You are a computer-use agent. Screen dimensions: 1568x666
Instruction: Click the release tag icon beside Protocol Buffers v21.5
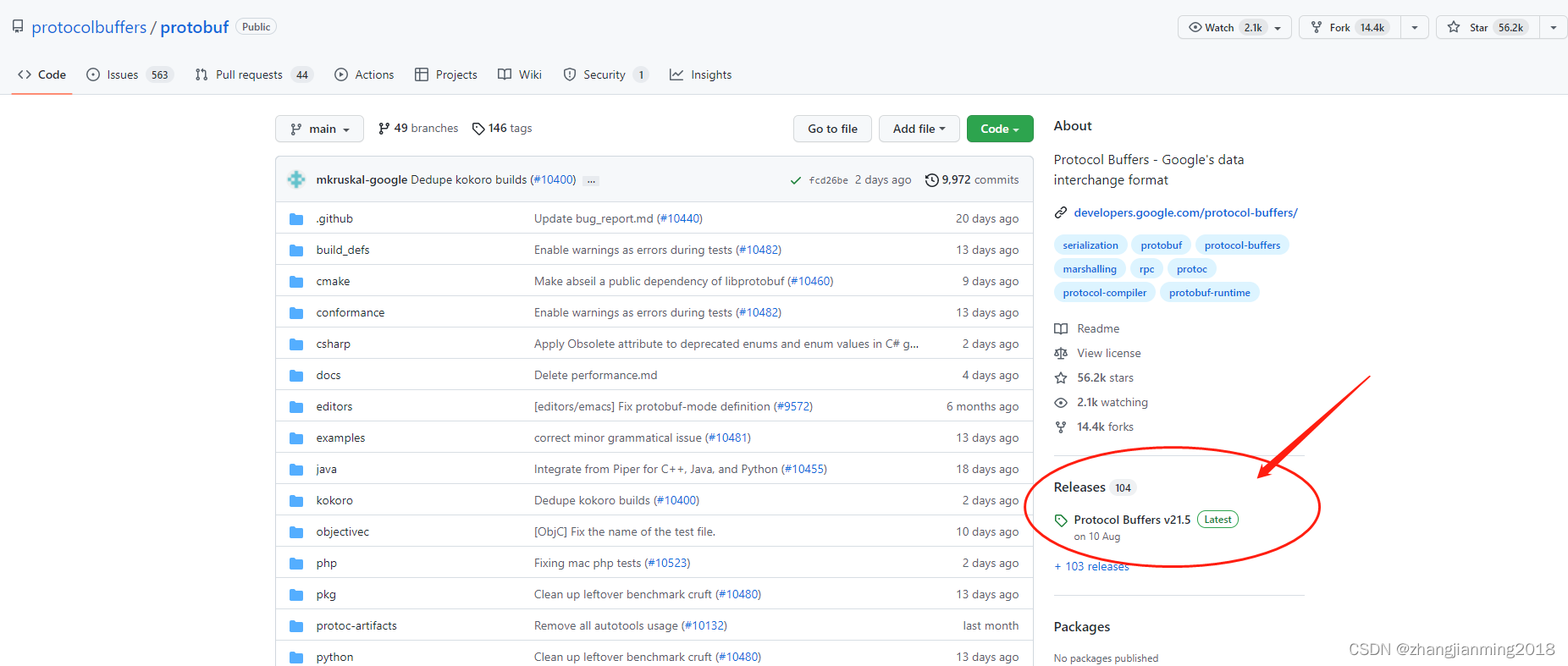1061,520
